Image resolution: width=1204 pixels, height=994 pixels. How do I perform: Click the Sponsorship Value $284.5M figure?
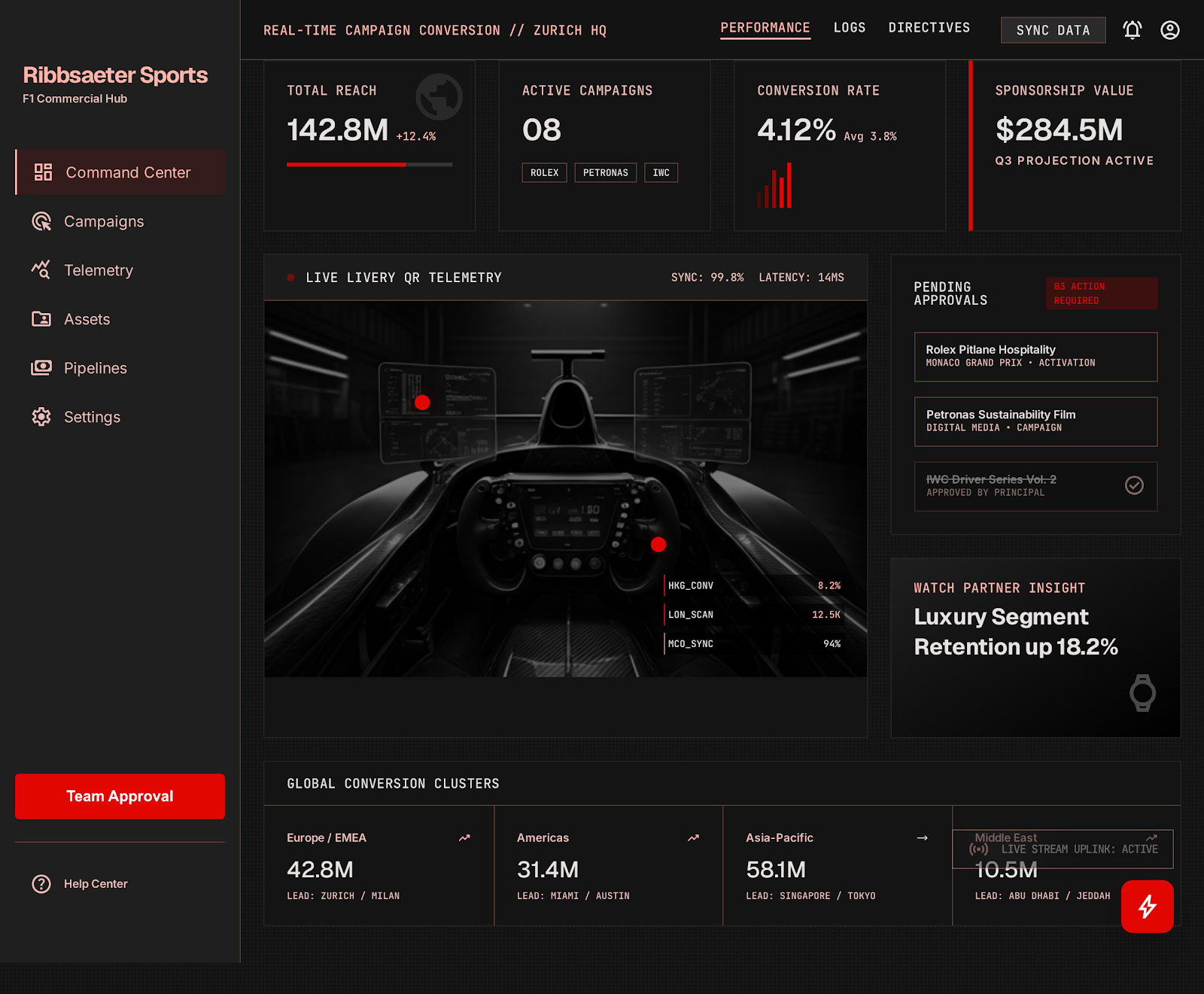coord(1059,129)
